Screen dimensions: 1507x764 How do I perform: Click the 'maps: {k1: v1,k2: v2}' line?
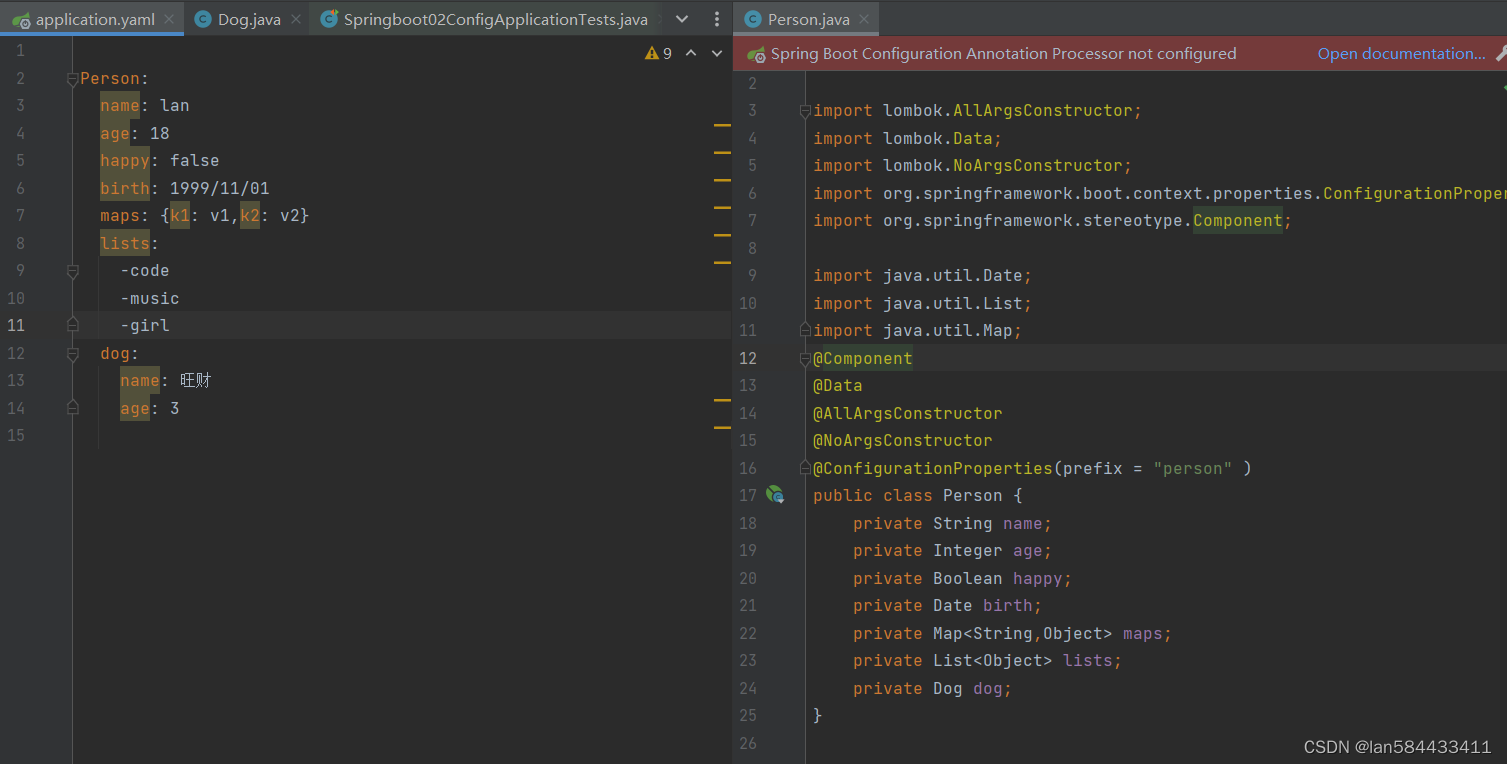(204, 215)
